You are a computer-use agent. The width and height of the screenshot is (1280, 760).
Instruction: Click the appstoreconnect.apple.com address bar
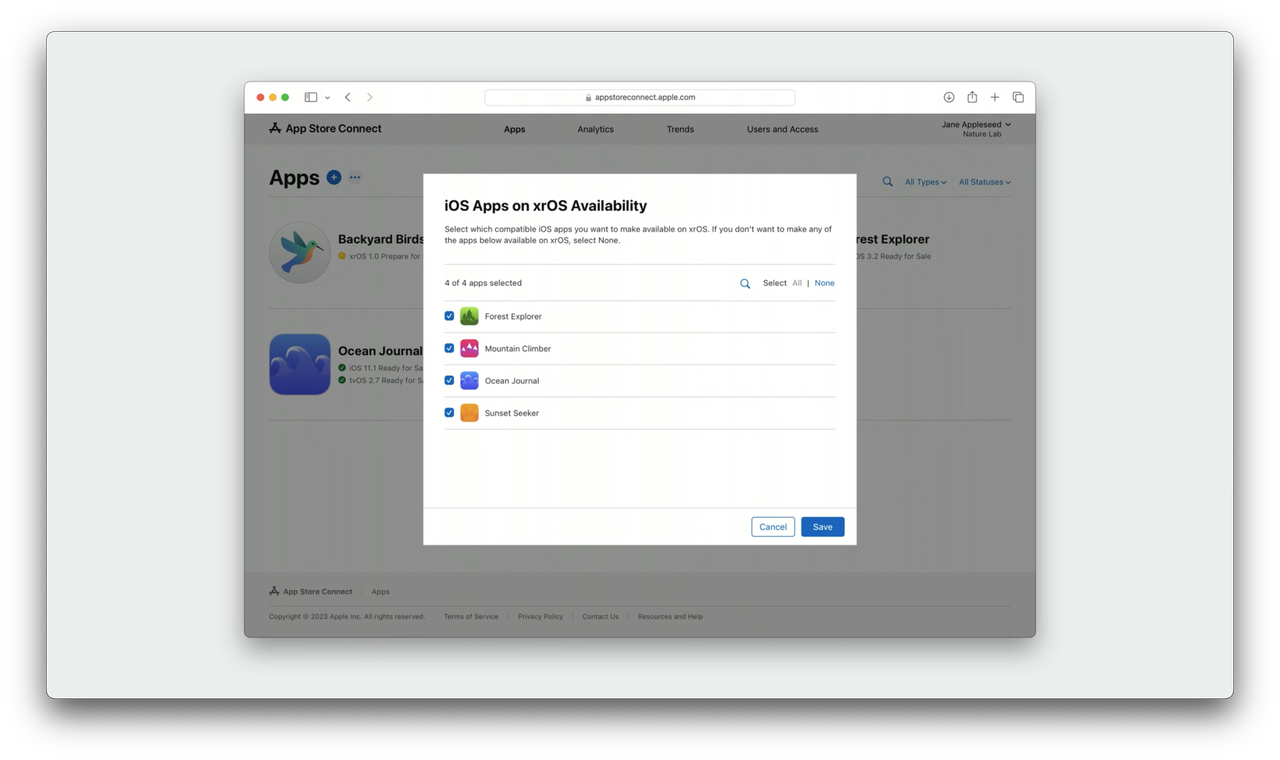click(x=640, y=97)
